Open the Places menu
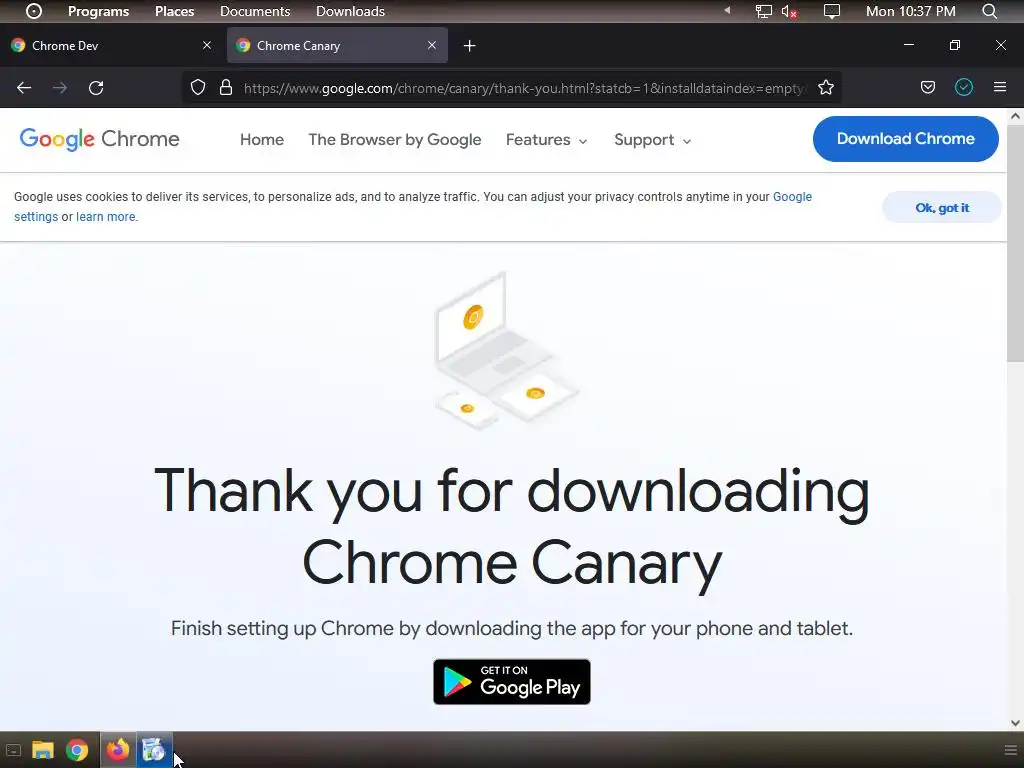The width and height of the screenshot is (1024, 768). (x=174, y=11)
